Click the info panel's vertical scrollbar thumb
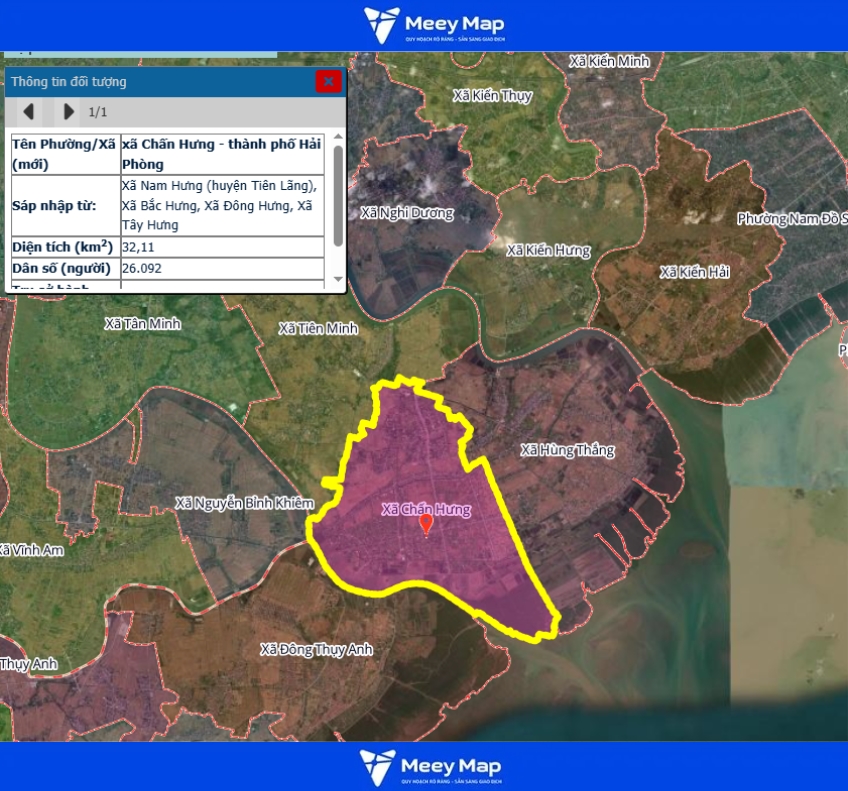This screenshot has height=791, width=848. [x=338, y=196]
